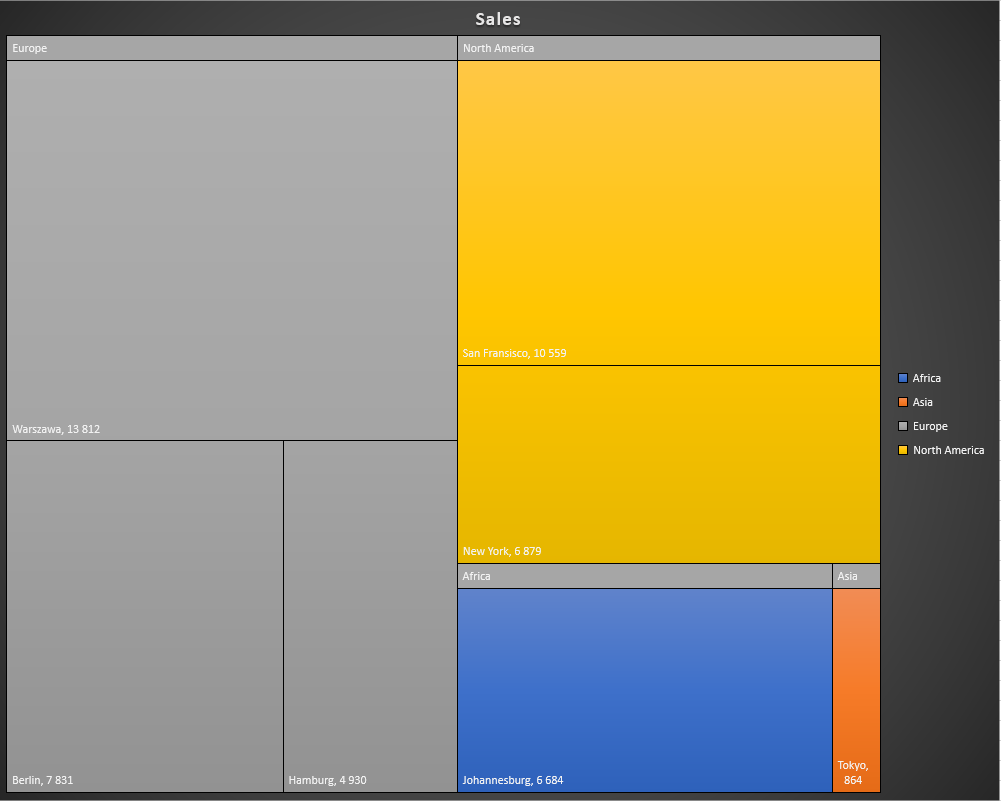Select the Europe legend text entry

(930, 426)
